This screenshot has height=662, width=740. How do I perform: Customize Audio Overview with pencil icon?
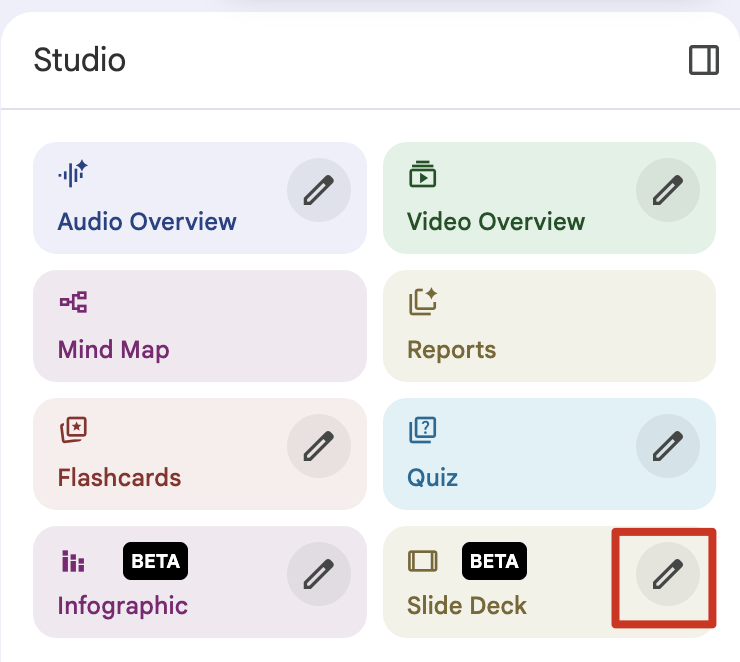point(318,189)
